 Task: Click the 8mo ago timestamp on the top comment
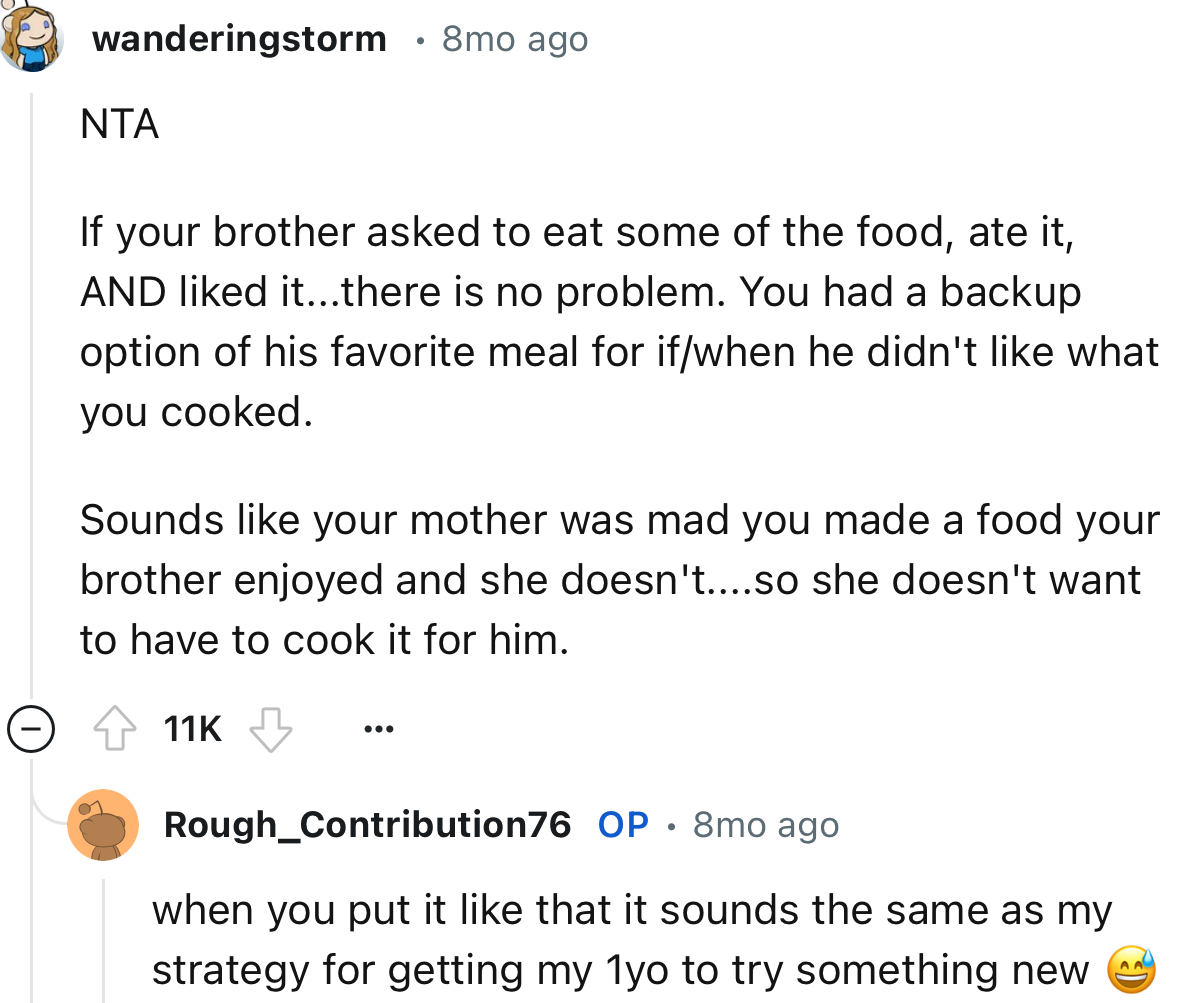point(514,38)
